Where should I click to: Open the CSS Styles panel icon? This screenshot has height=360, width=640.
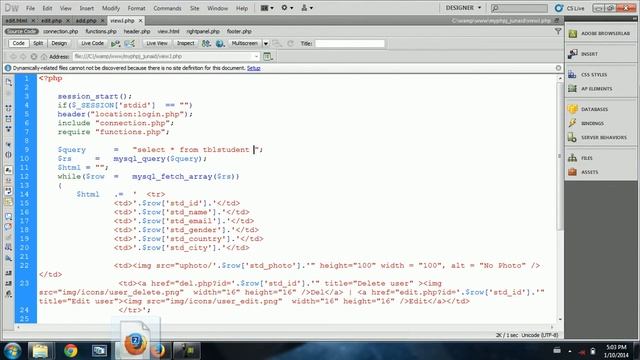point(572,75)
